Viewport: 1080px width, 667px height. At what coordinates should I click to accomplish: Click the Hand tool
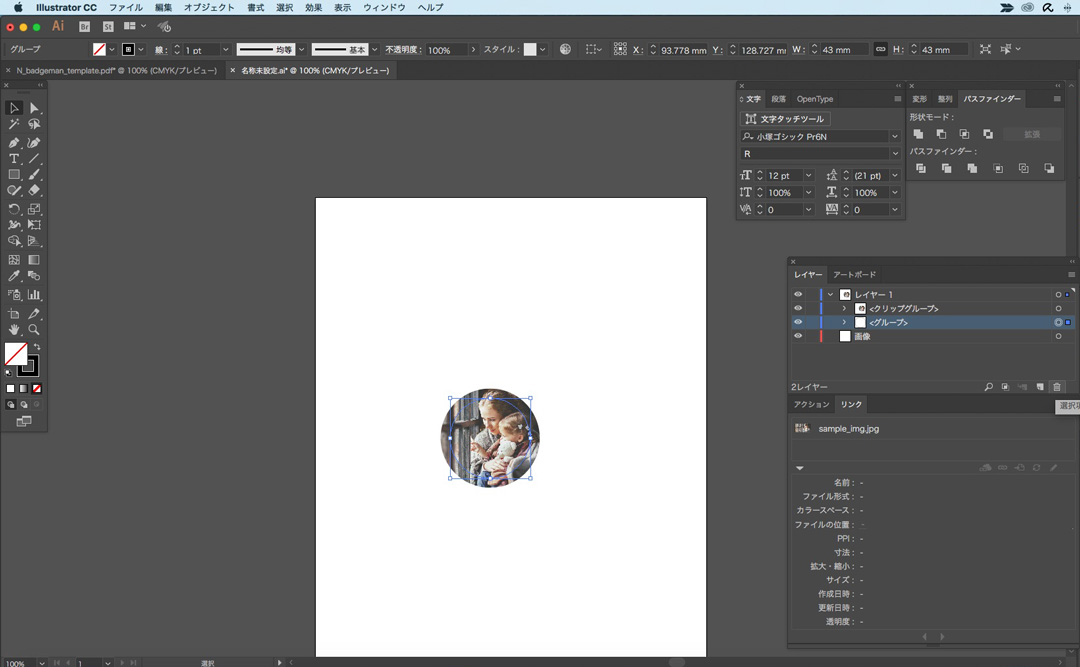14,329
